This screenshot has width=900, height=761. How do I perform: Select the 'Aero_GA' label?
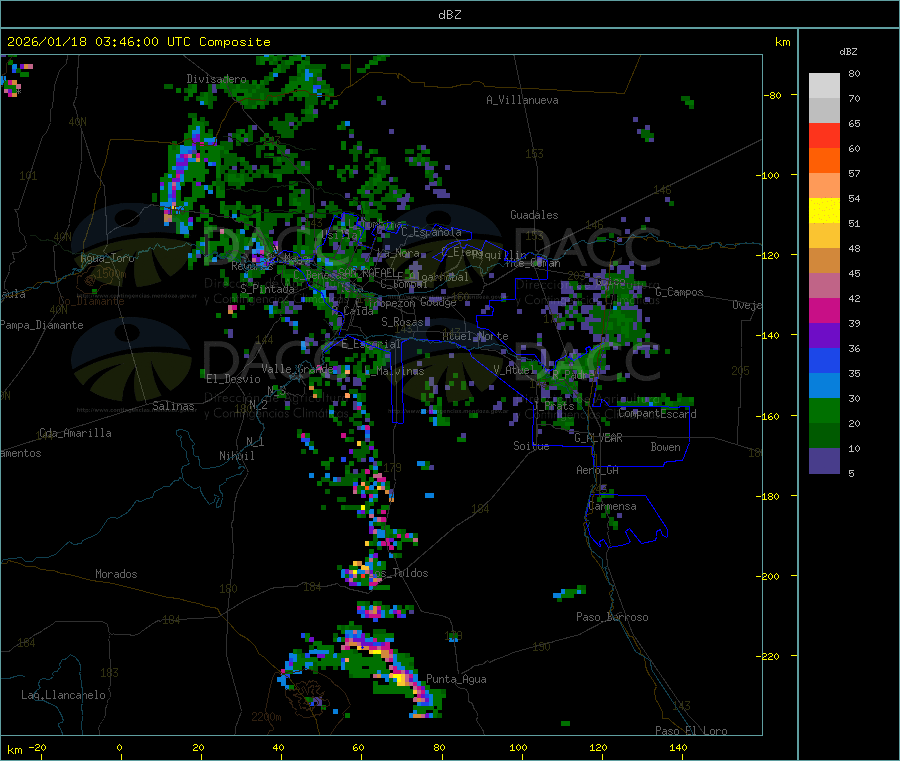pos(598,470)
